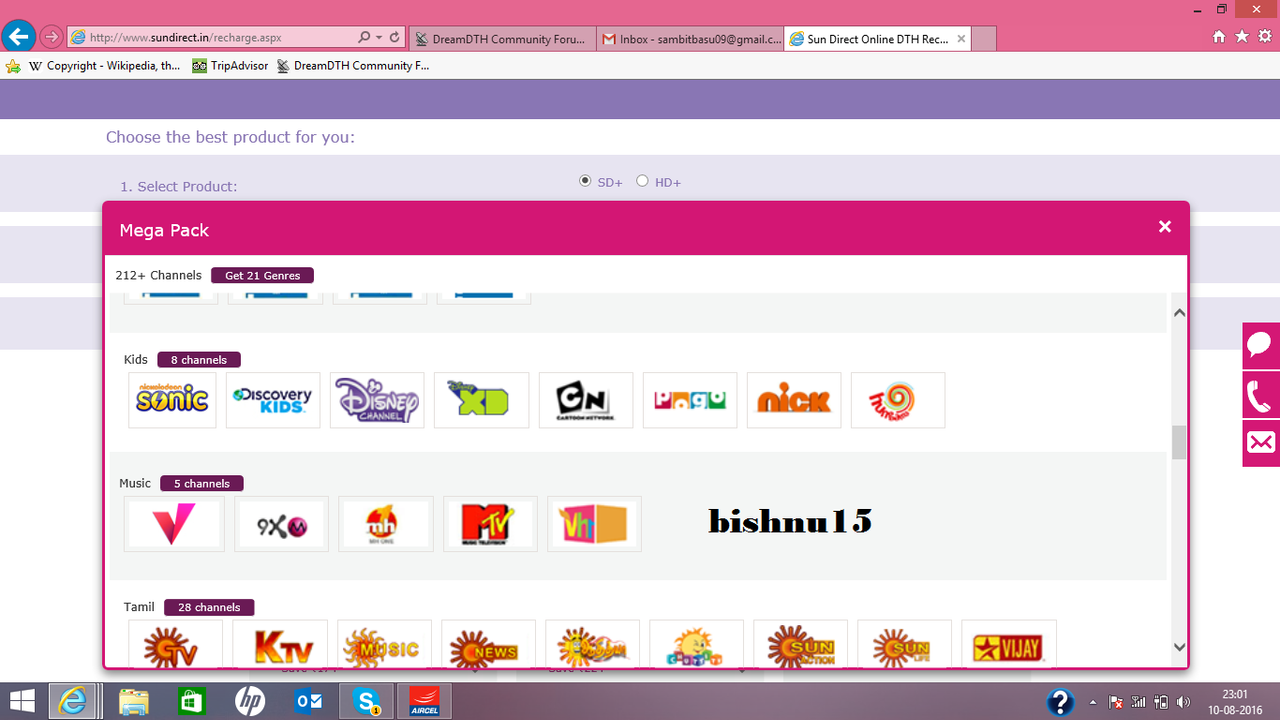Click the Mega Pack list scroll-up arrow

pos(1179,312)
